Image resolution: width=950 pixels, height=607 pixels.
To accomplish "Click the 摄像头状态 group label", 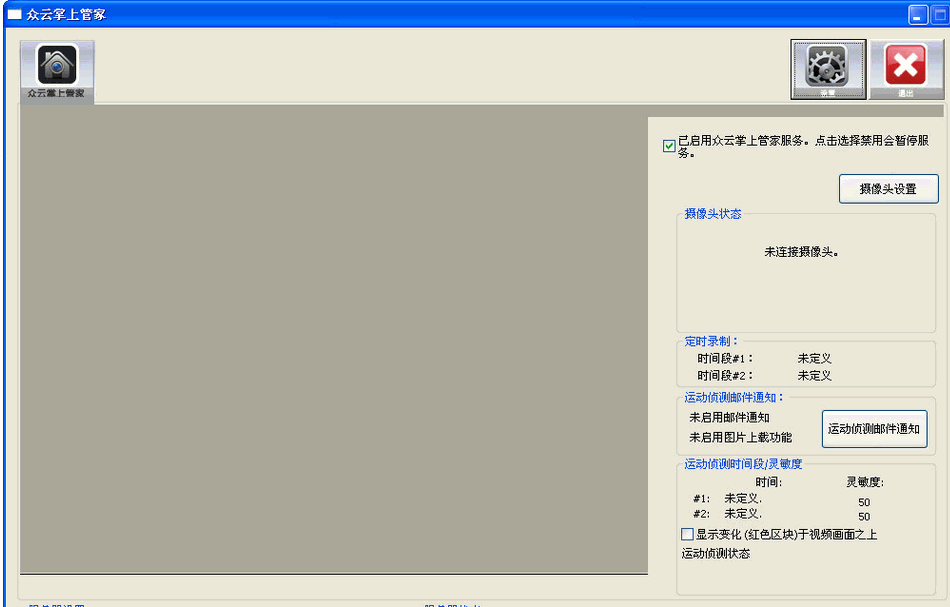I will [712, 214].
